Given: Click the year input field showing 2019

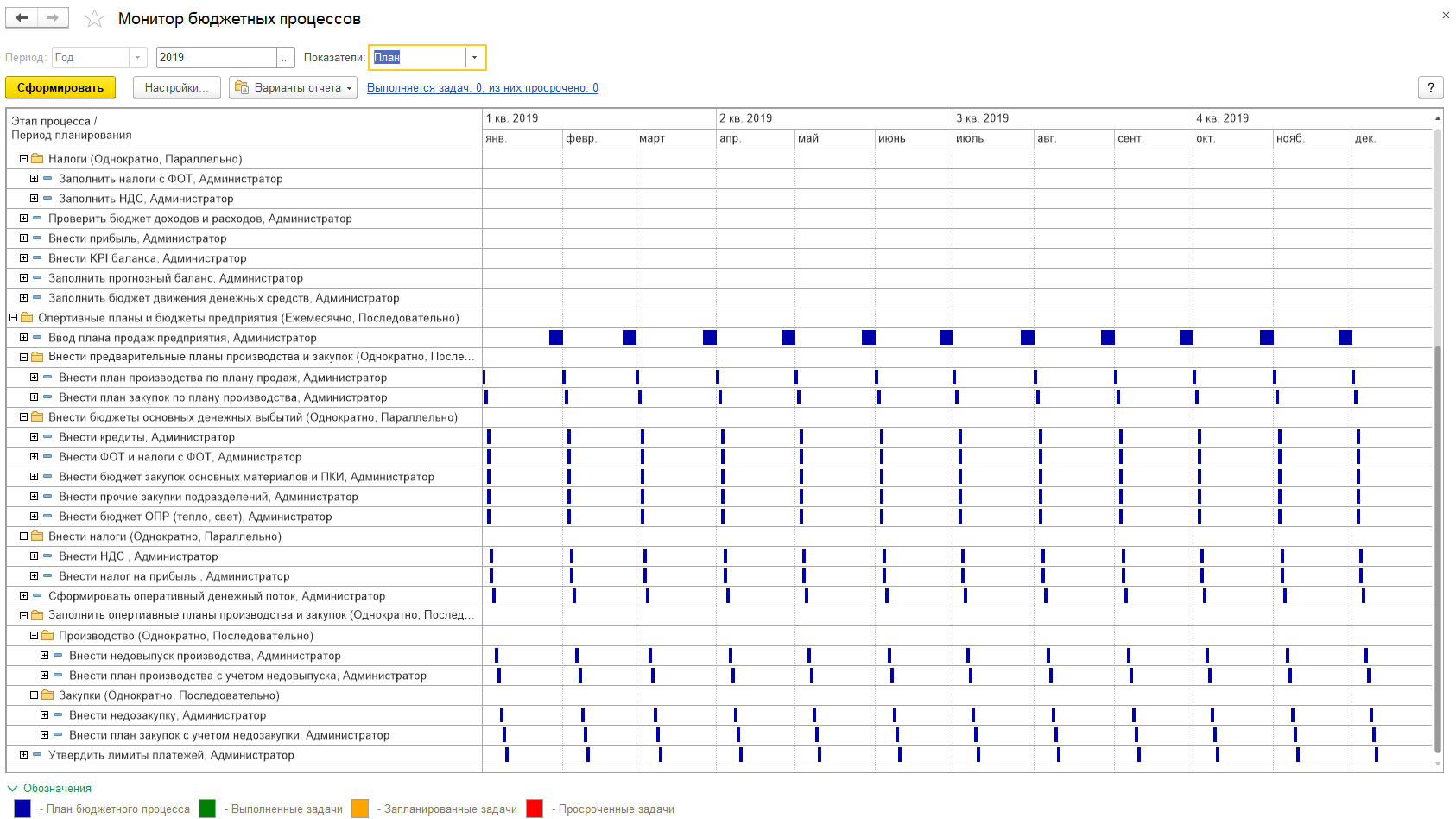Looking at the screenshot, I should point(217,57).
